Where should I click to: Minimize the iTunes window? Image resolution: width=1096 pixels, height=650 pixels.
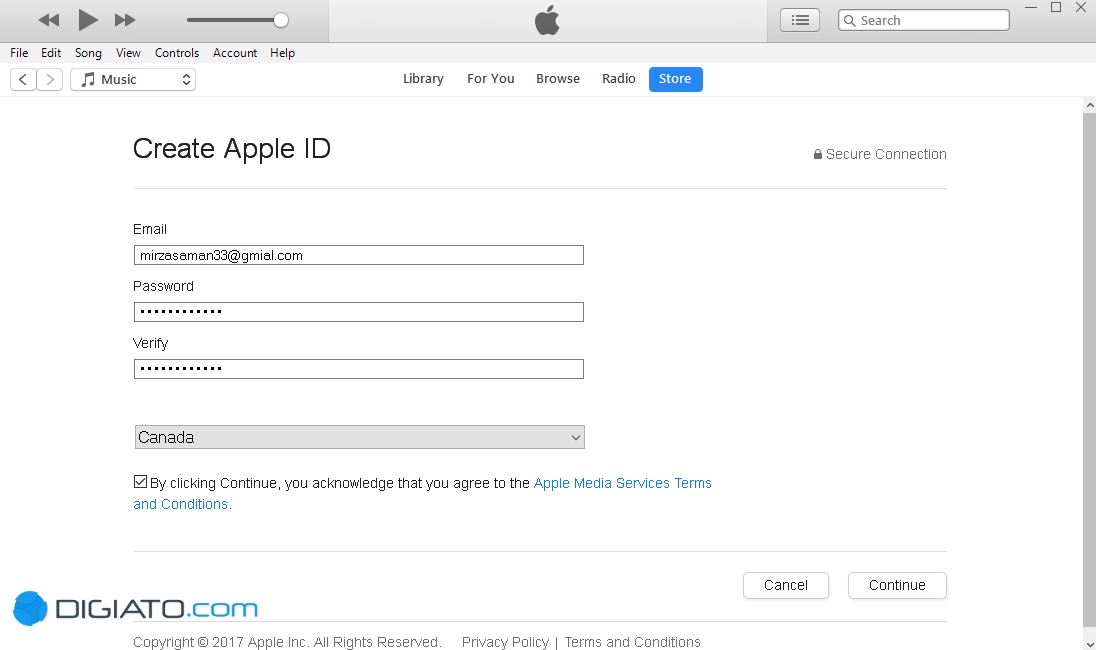(1030, 8)
